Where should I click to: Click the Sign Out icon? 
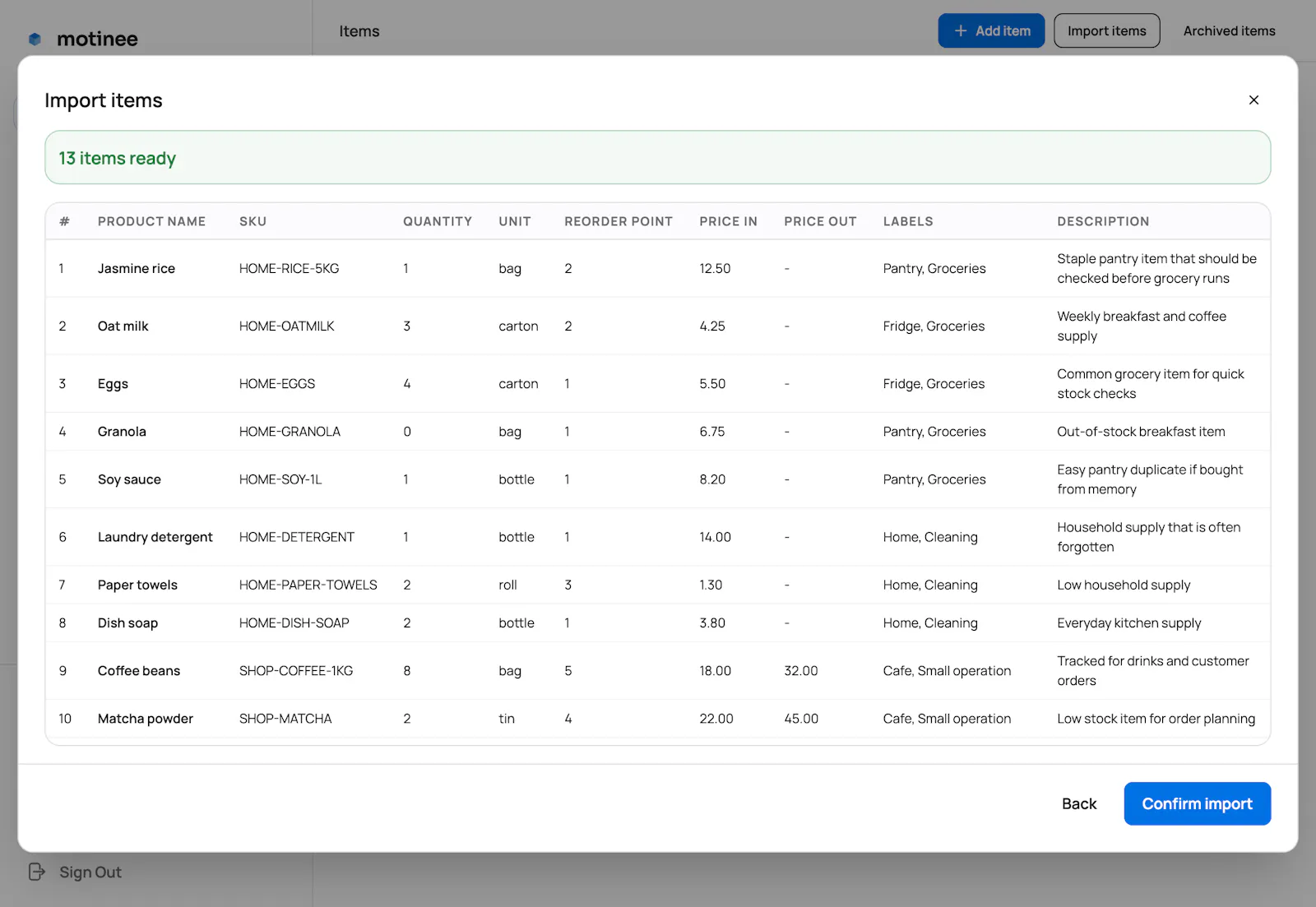(37, 872)
